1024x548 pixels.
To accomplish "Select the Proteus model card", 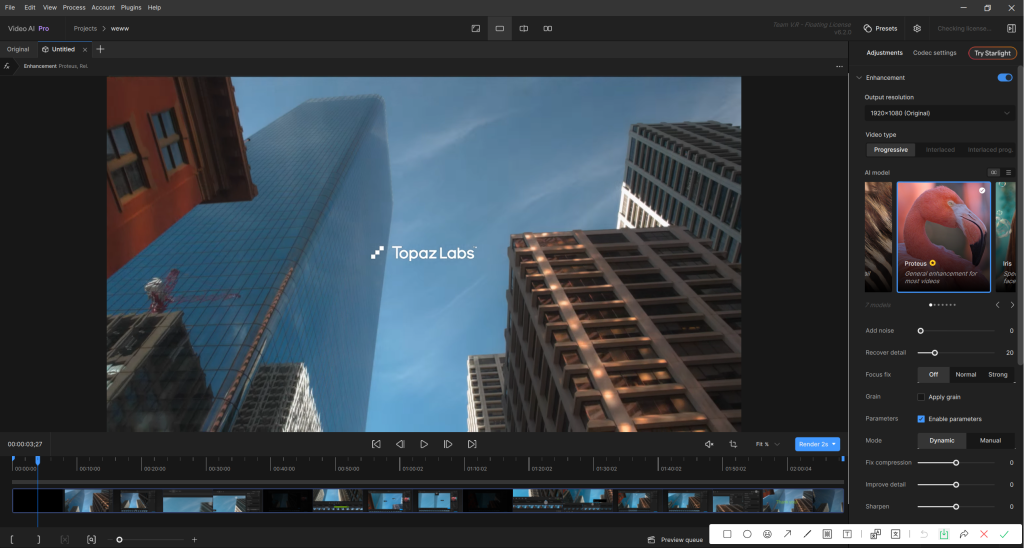I will pyautogui.click(x=944, y=237).
